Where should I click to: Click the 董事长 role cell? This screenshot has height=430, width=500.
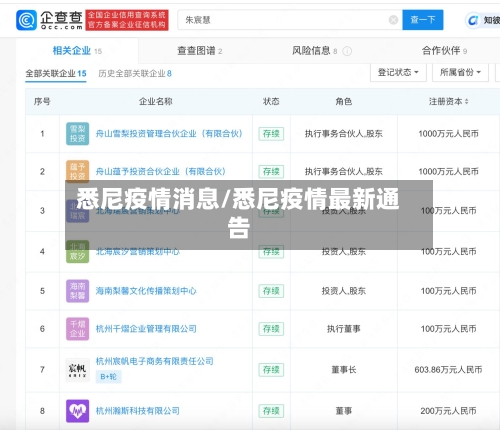[344, 370]
